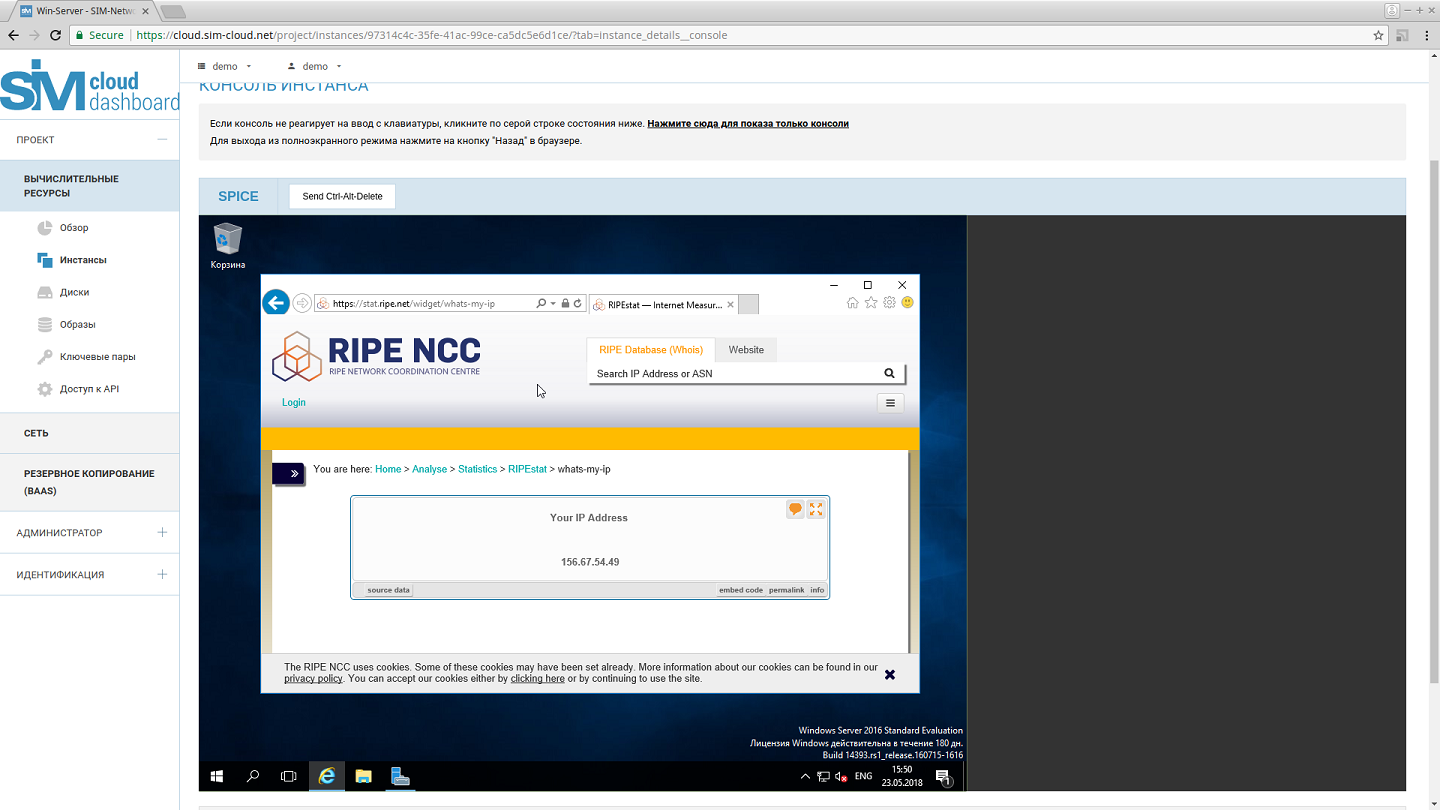Click the orange feedback speech bubble icon
This screenshot has width=1440, height=810.
tap(795, 510)
